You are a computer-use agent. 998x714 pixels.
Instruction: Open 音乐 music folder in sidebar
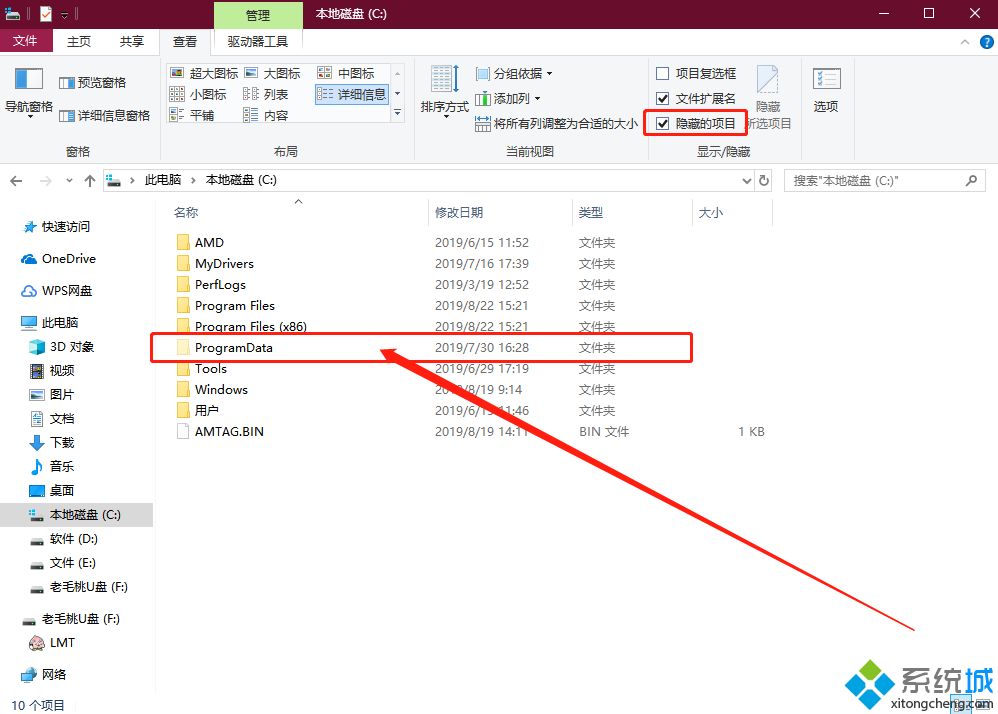(x=52, y=466)
